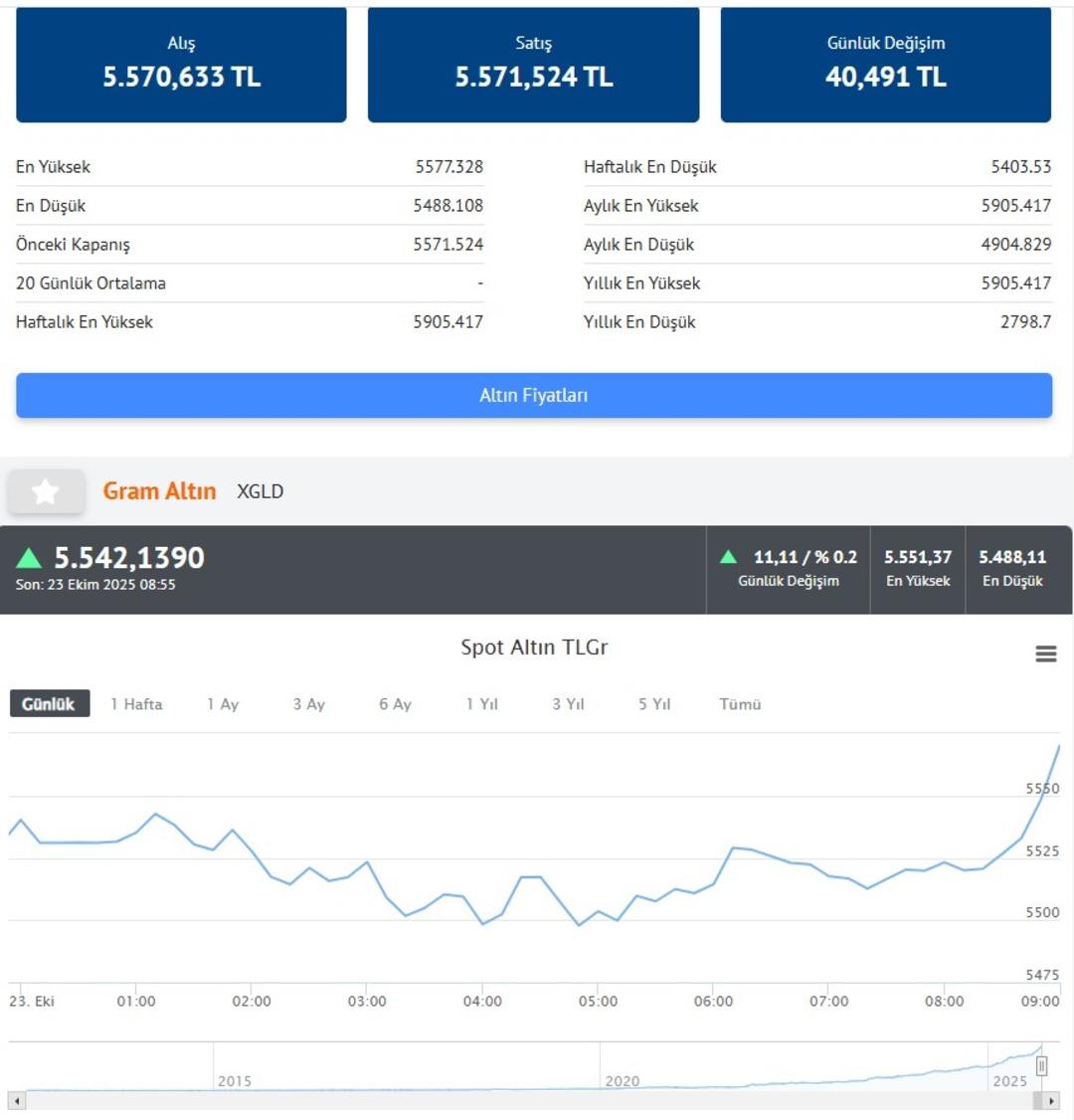Choose the 3 Yıl chart range

tap(568, 704)
